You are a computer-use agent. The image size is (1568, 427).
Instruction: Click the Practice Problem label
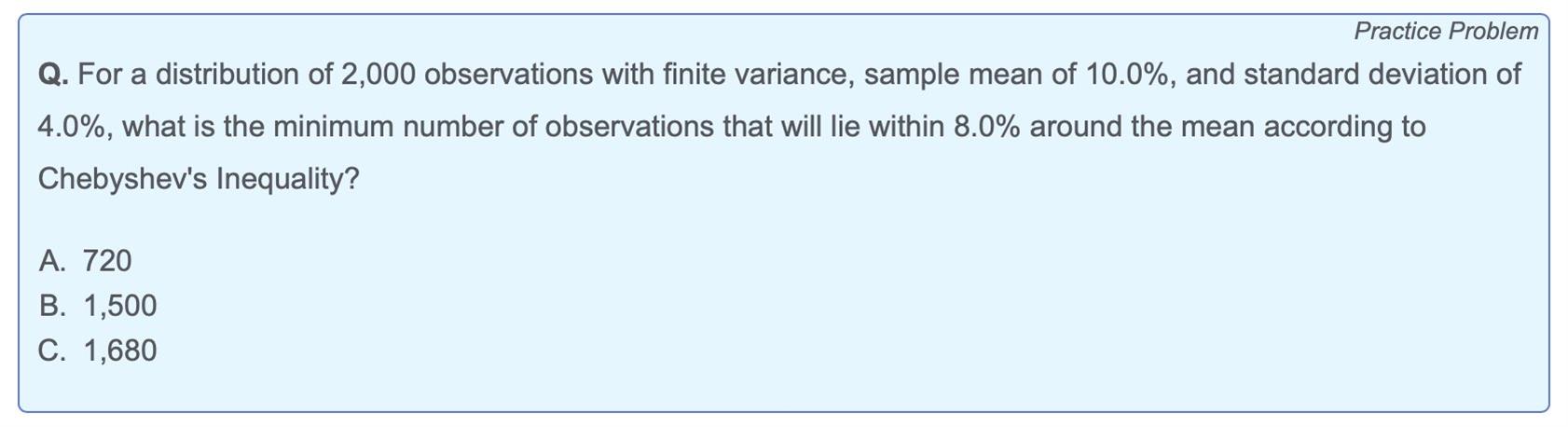(1446, 31)
